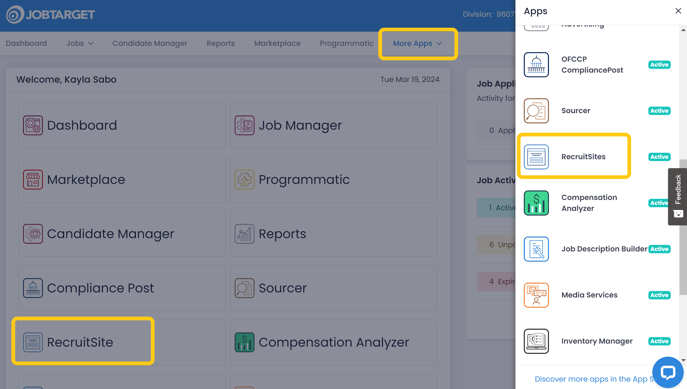Click the Sourcer tile icon on dashboard
This screenshot has width=687, height=389.
pos(244,288)
